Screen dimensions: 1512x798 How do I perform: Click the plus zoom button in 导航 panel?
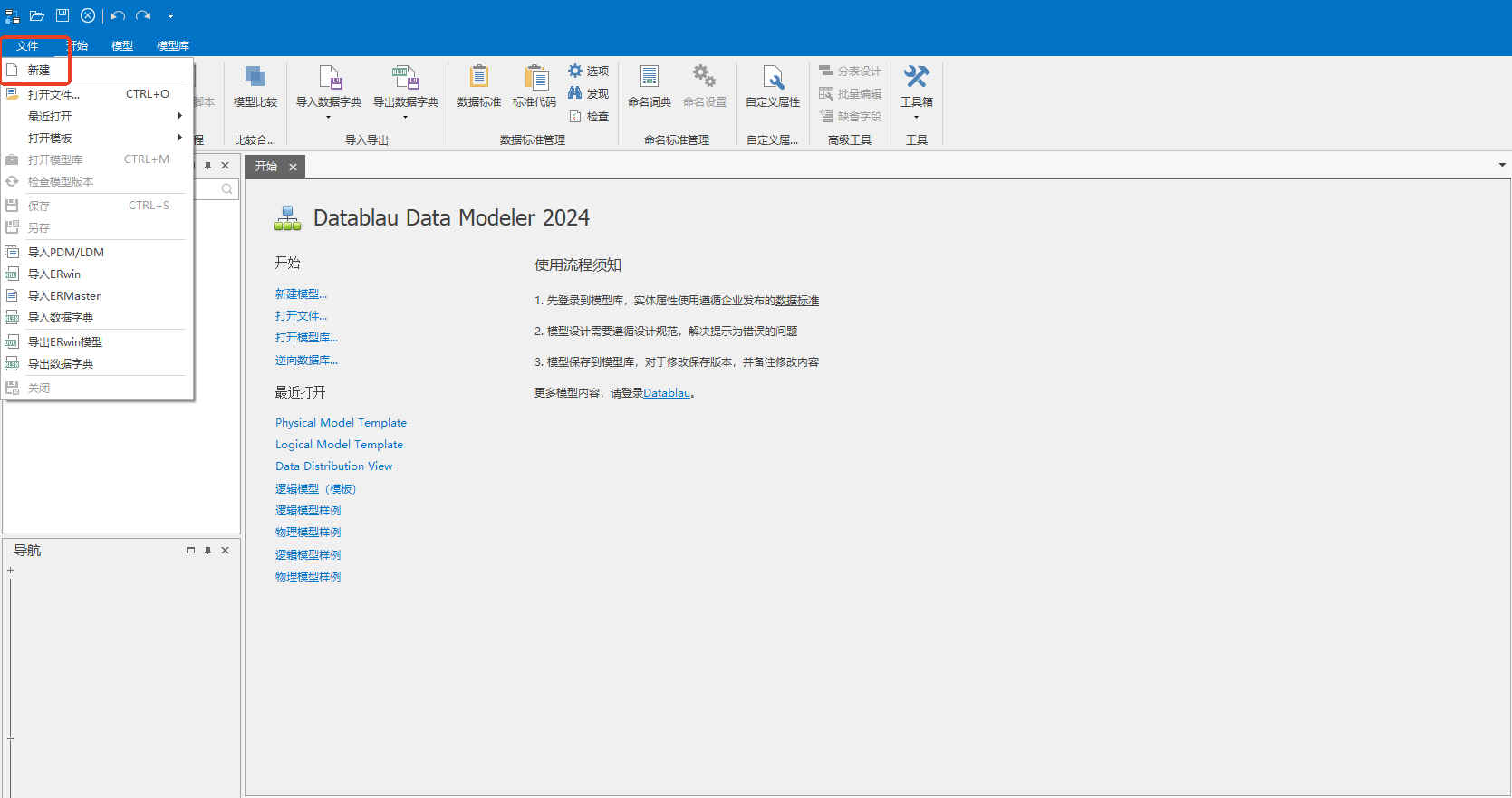tap(10, 570)
